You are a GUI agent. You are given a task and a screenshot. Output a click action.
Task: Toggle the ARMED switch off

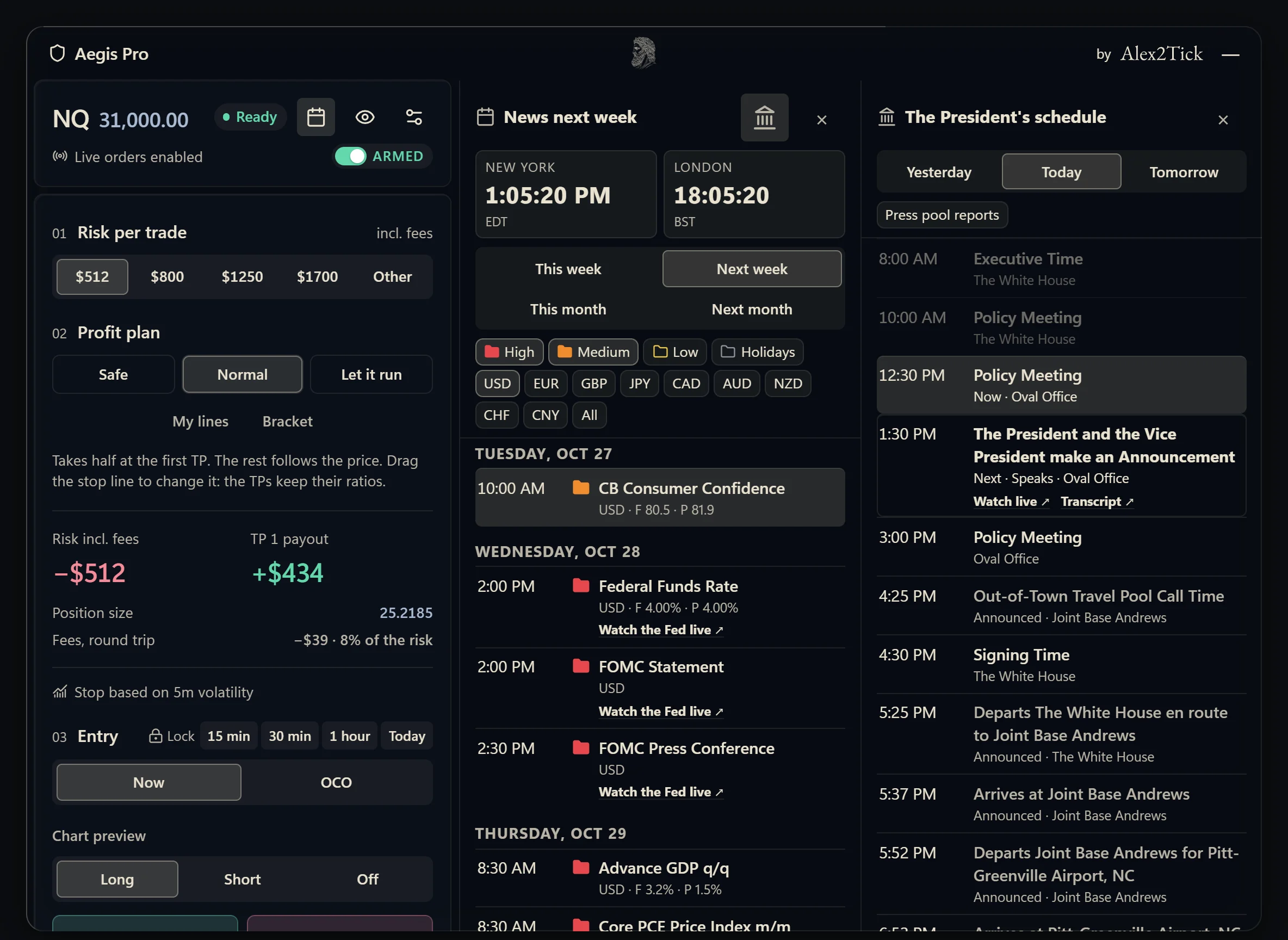pos(350,157)
